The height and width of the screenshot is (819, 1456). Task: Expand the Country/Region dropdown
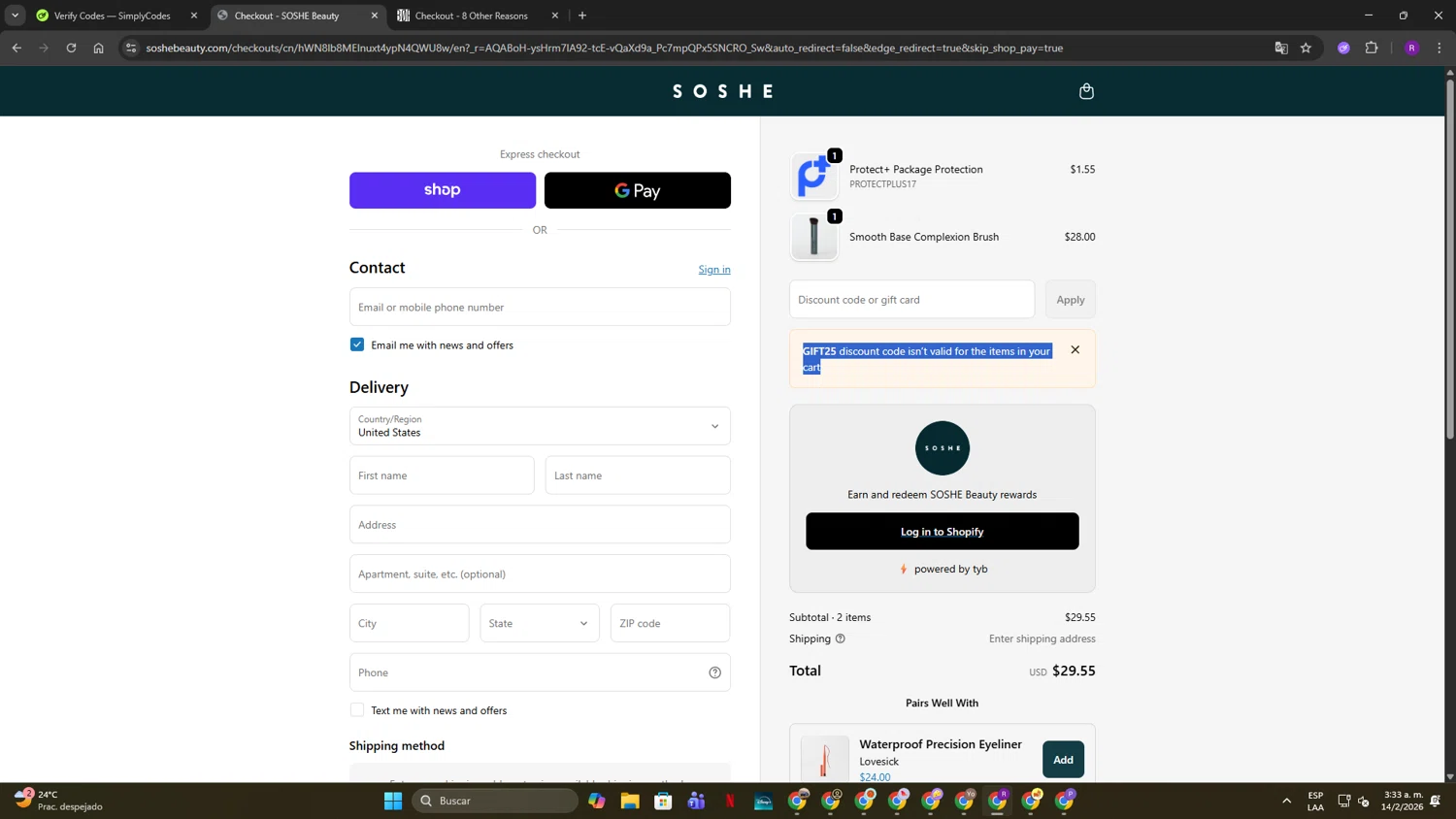point(540,426)
